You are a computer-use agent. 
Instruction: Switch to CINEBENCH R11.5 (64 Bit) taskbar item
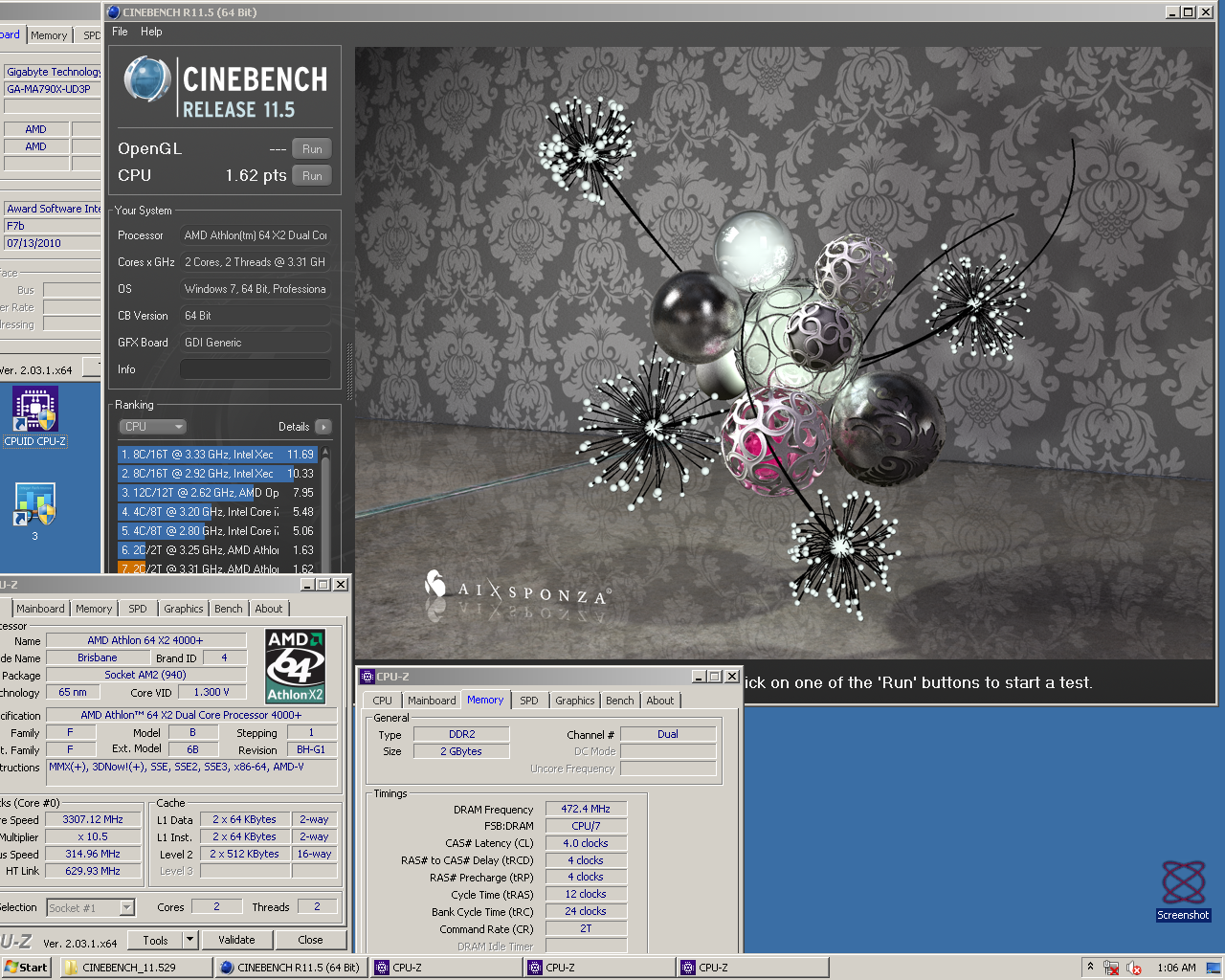pos(291,968)
